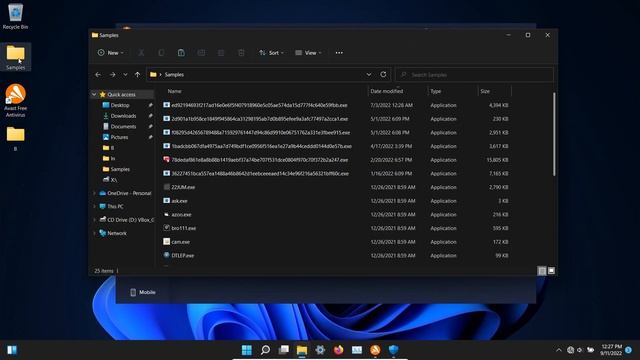Viewport: 640px width, 360px height.
Task: Sort by the Size column header
Action: (485, 91)
